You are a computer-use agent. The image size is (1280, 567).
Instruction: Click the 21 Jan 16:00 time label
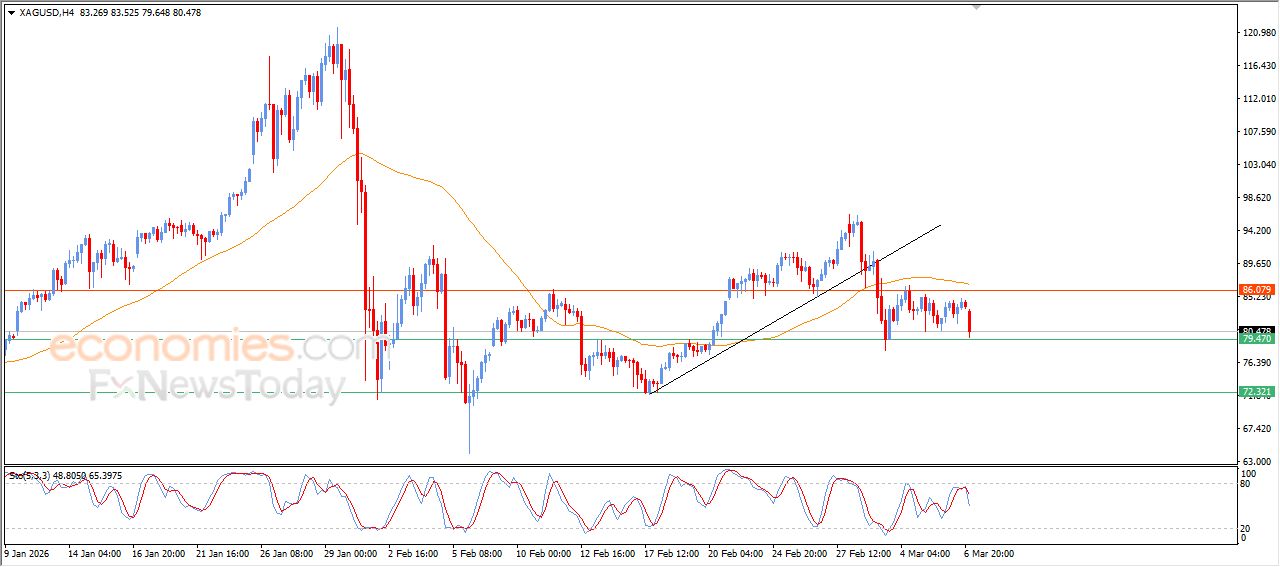tap(222, 552)
